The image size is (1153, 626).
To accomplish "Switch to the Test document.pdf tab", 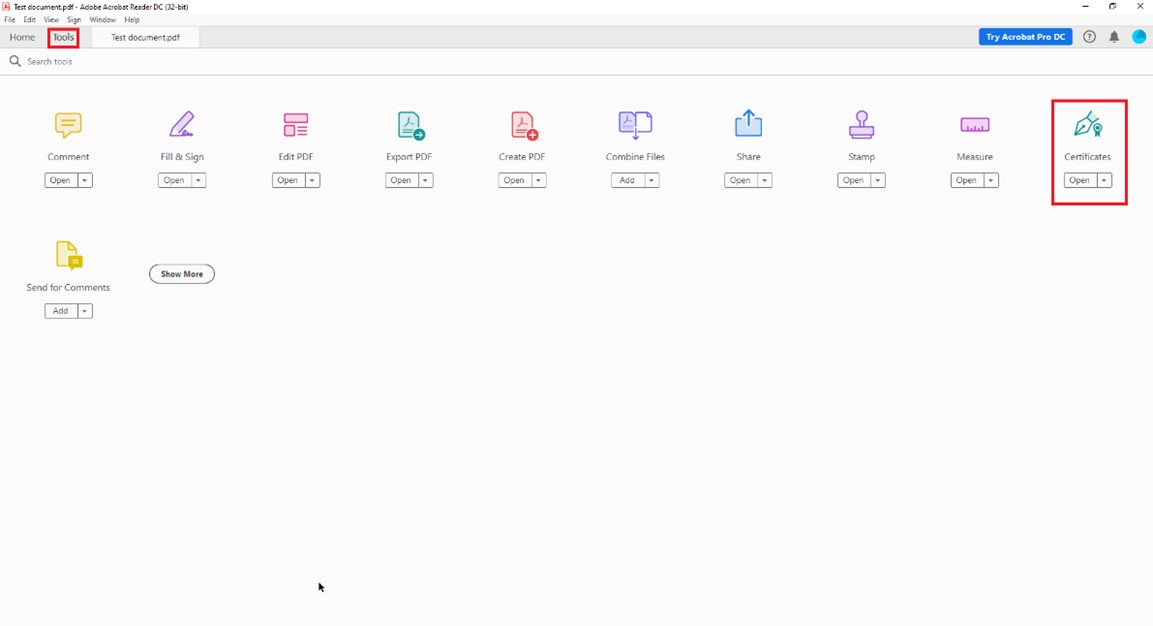I will pos(144,37).
